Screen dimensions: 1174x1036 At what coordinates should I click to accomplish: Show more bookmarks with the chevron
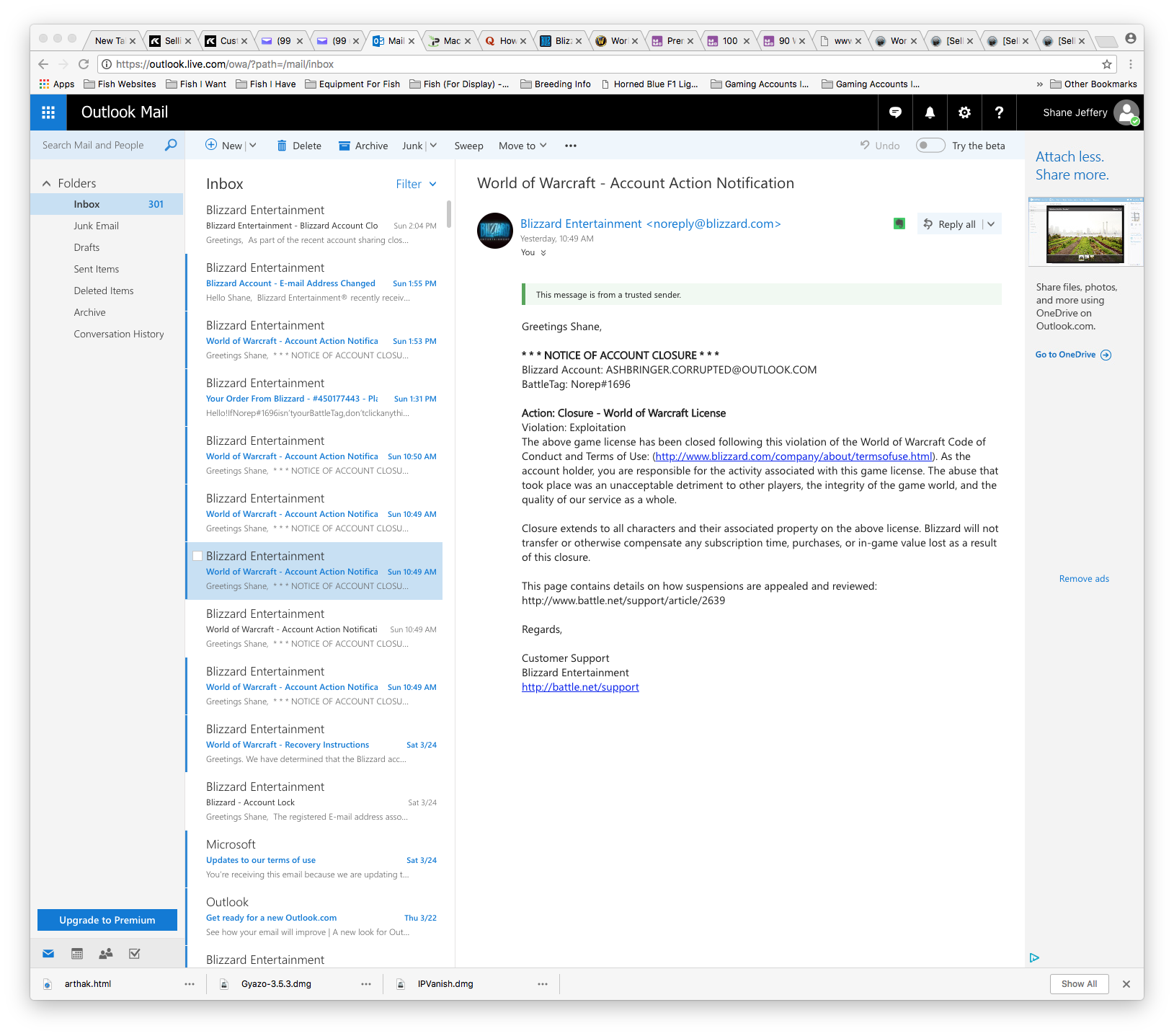[x=1040, y=84]
